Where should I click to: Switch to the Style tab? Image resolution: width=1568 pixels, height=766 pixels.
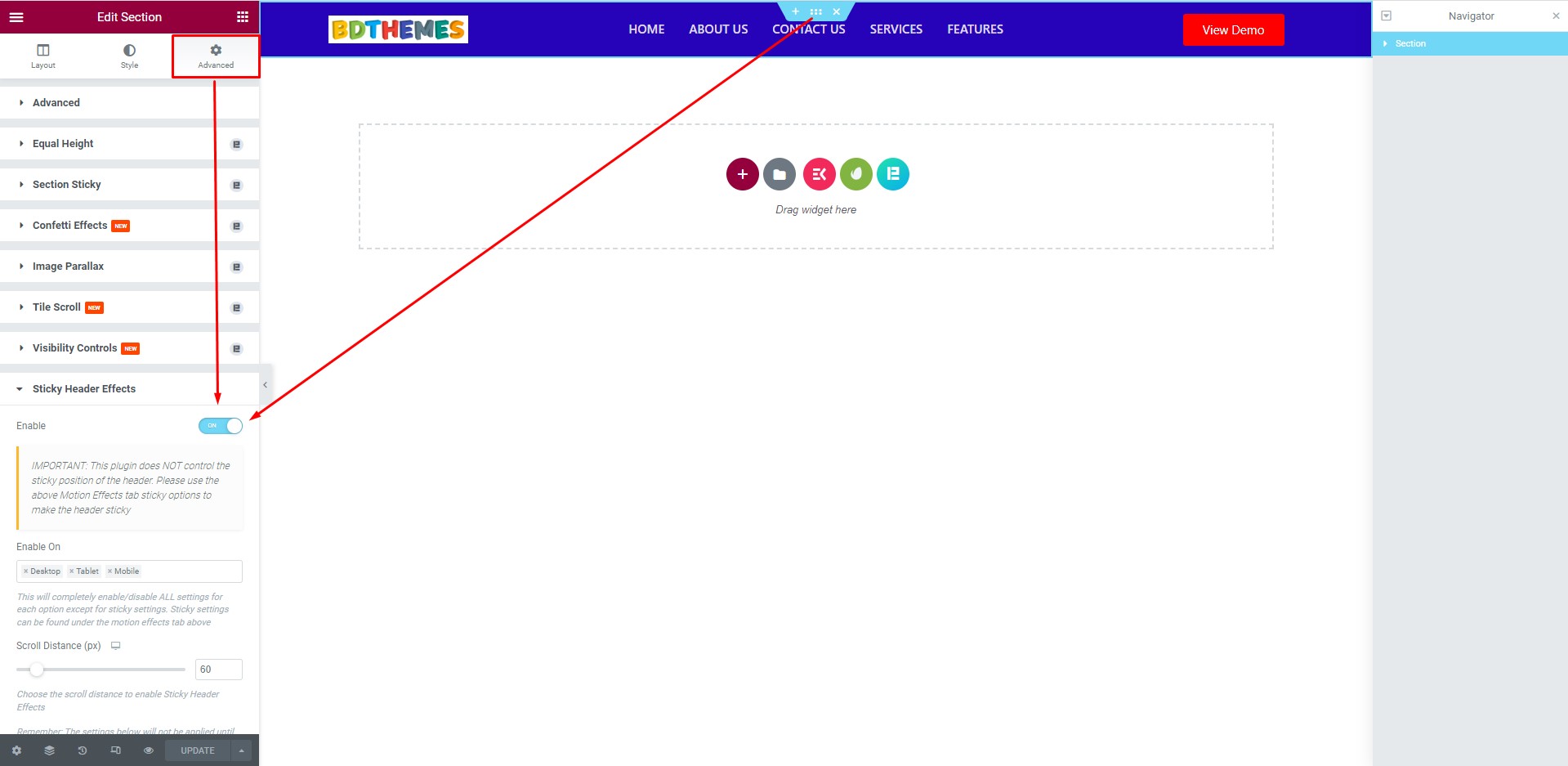[129, 56]
